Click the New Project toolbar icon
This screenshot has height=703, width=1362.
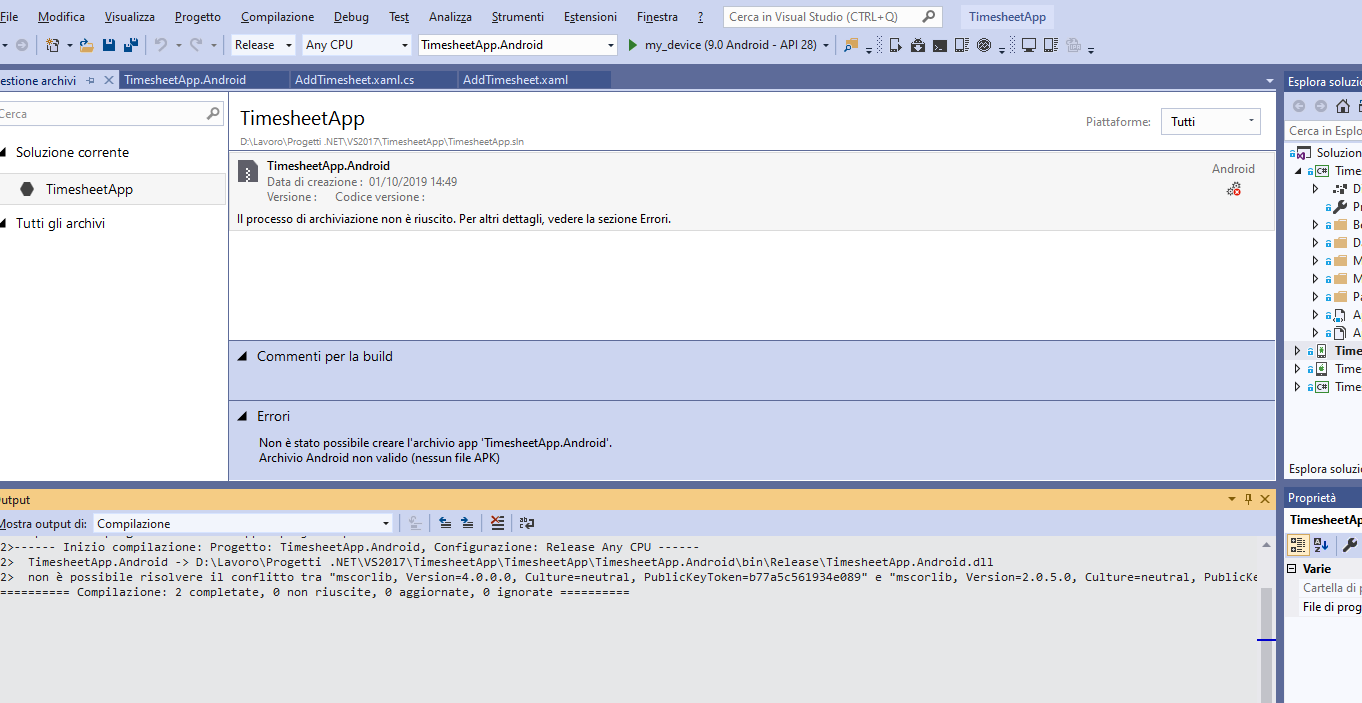pyautogui.click(x=52, y=45)
